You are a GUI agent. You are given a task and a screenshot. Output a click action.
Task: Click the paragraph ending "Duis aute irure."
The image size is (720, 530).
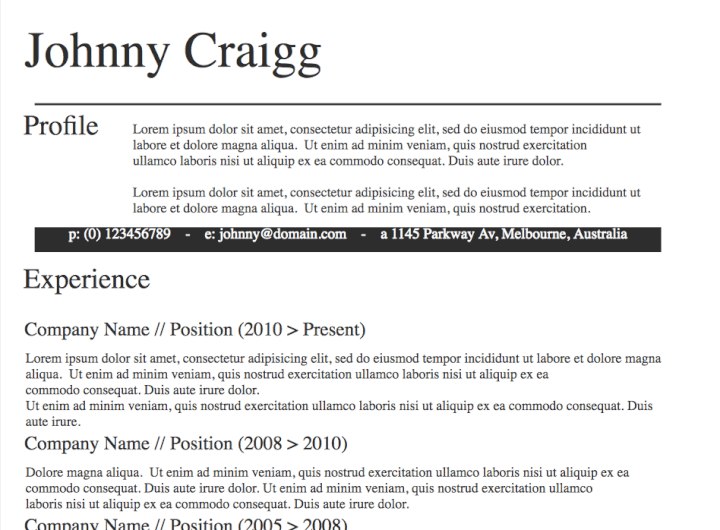[x=340, y=413]
